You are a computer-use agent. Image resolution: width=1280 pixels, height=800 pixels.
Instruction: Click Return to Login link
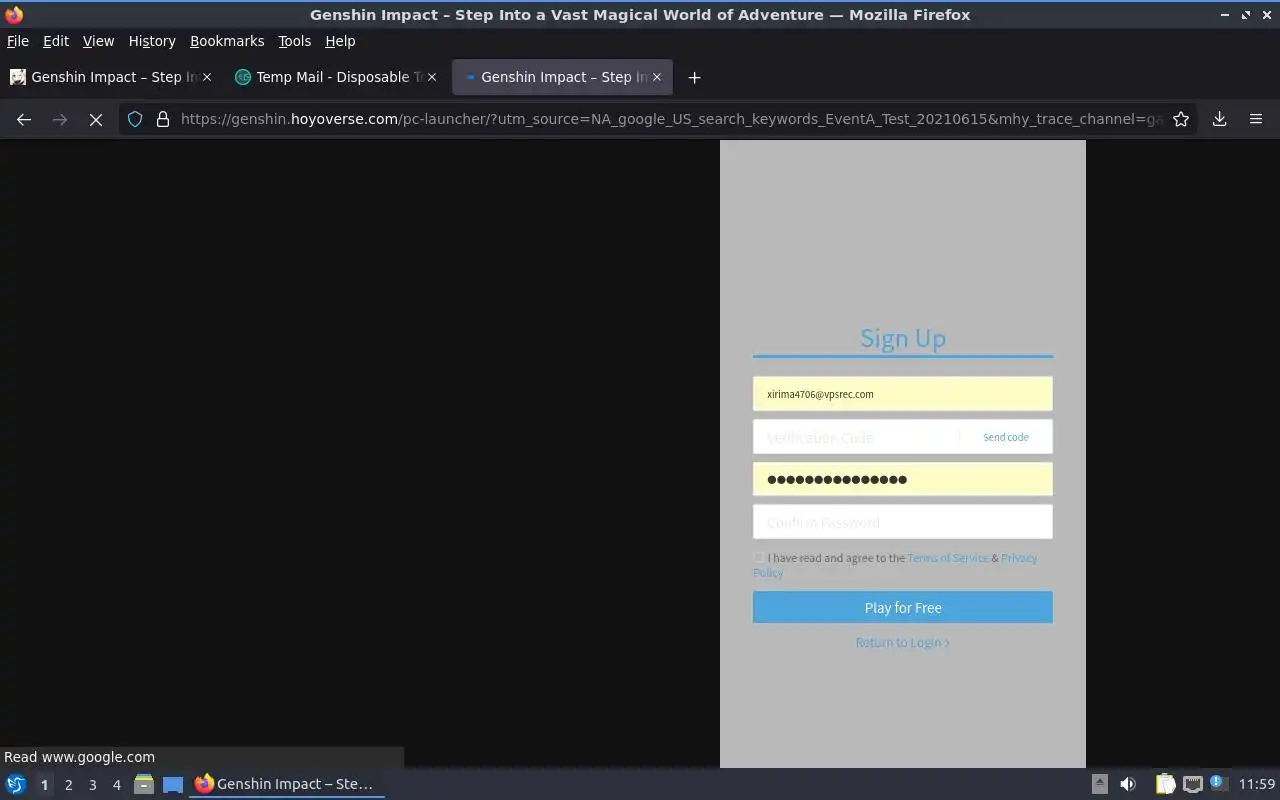tap(902, 643)
